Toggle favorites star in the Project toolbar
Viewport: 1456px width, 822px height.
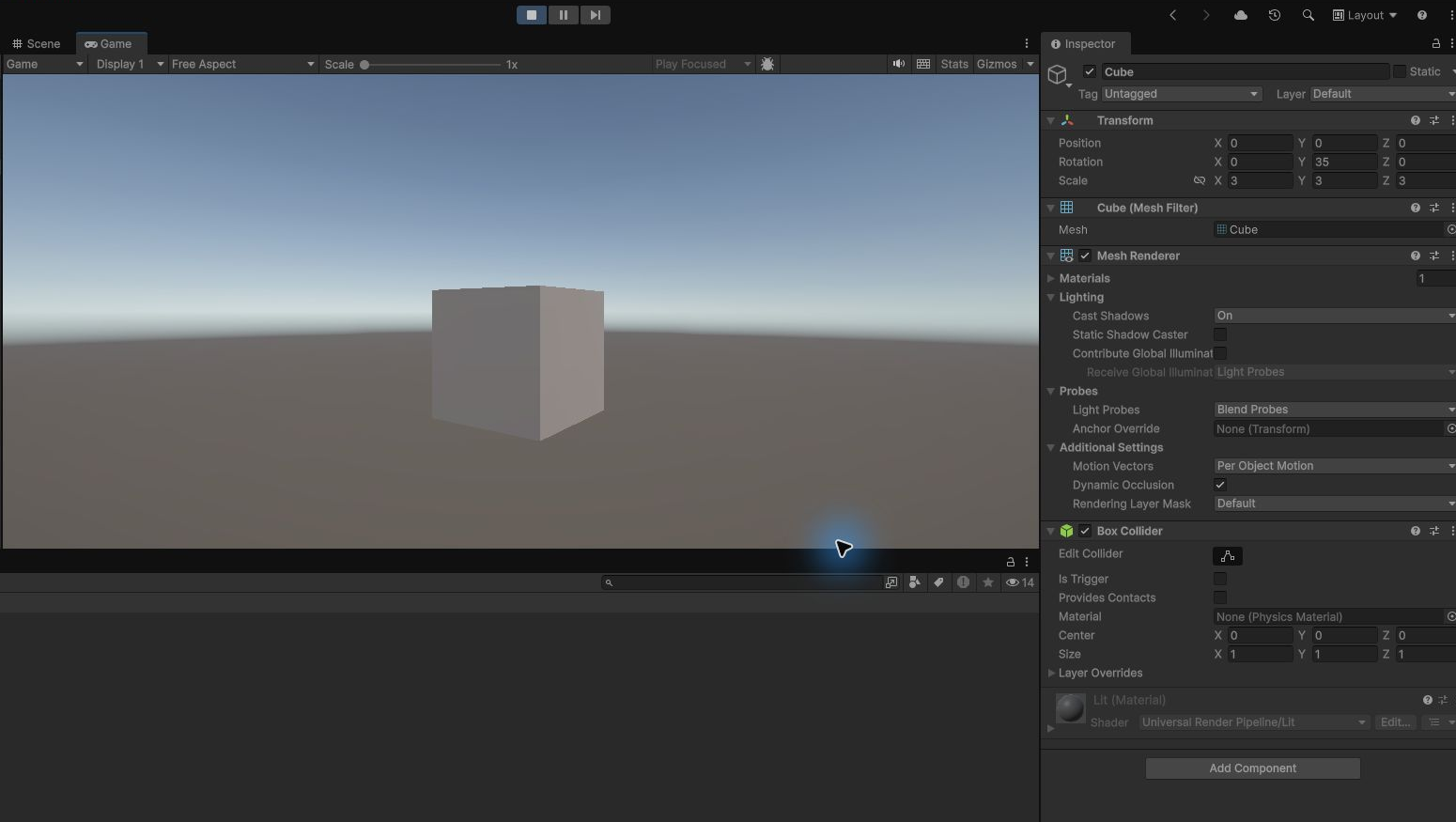pos(988,582)
